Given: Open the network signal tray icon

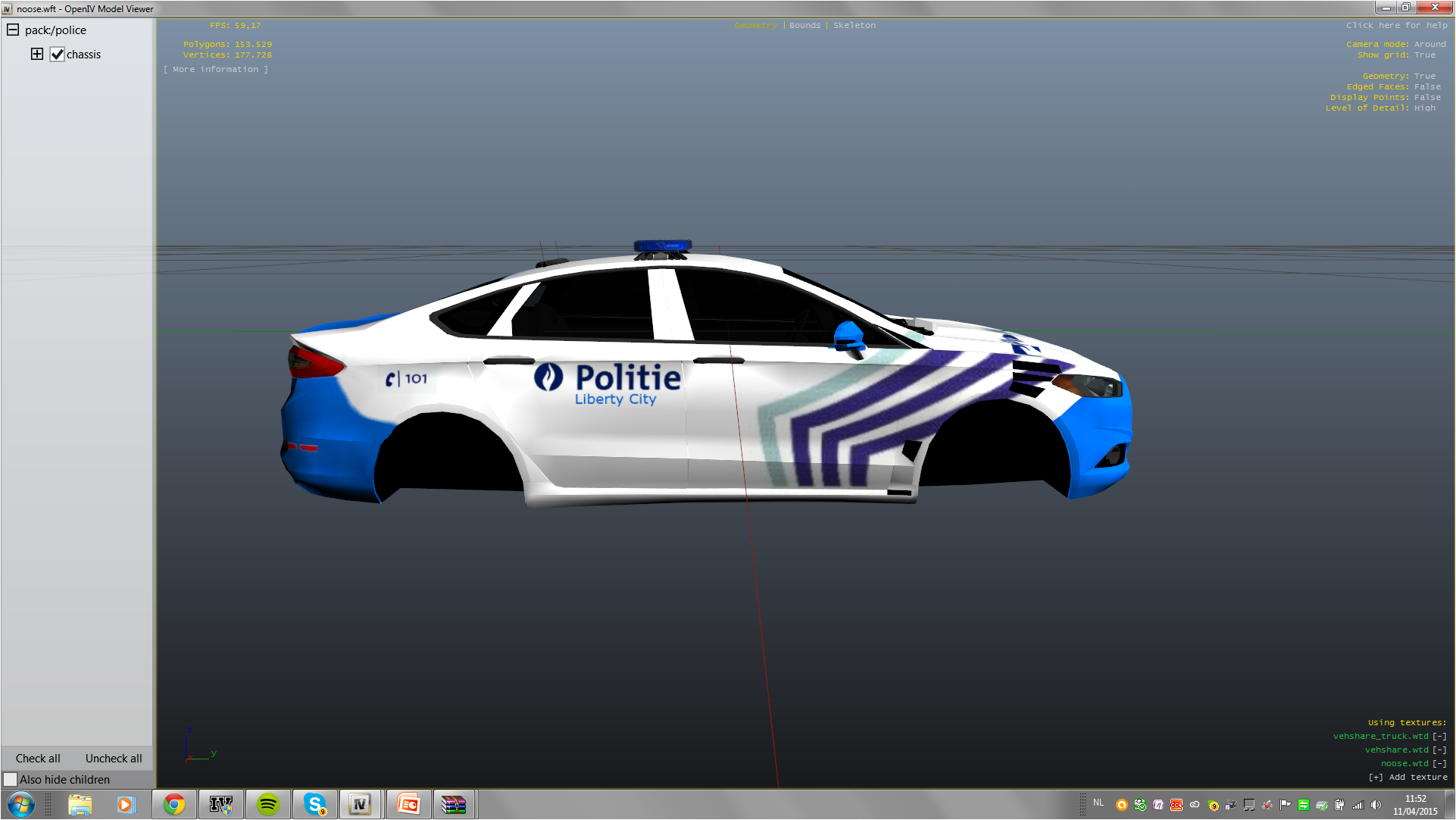Looking at the screenshot, I should tap(1358, 806).
